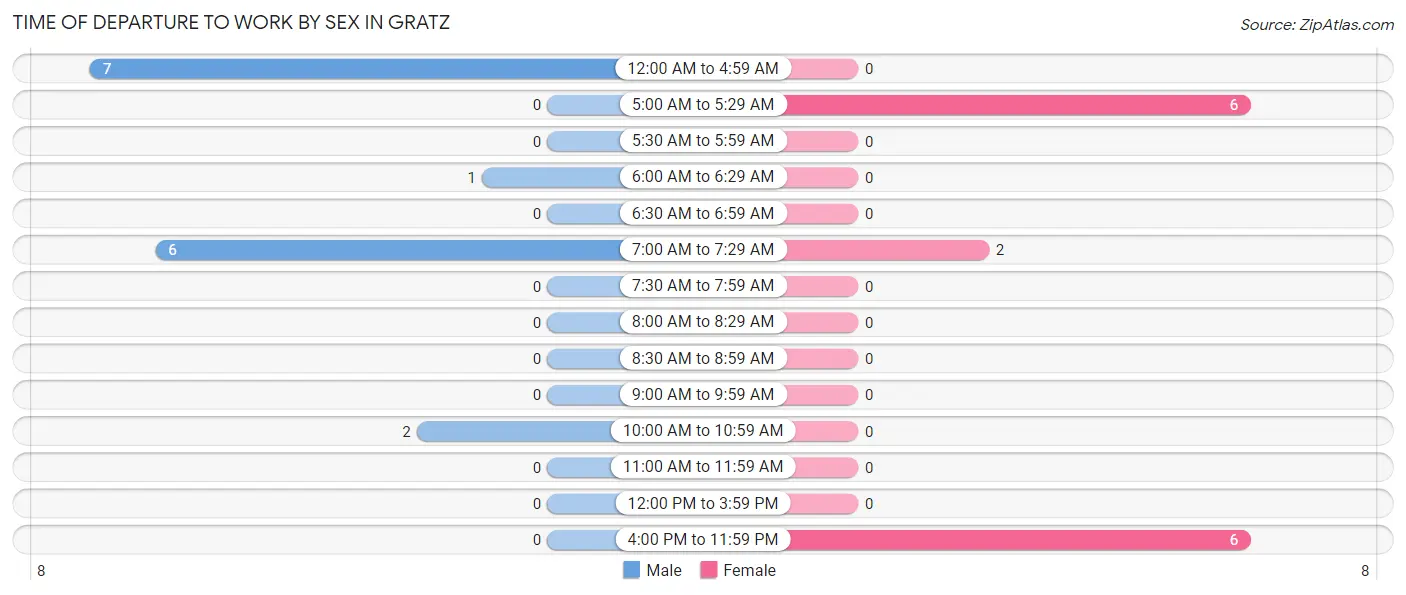Click the Female legend label

pyautogui.click(x=749, y=570)
